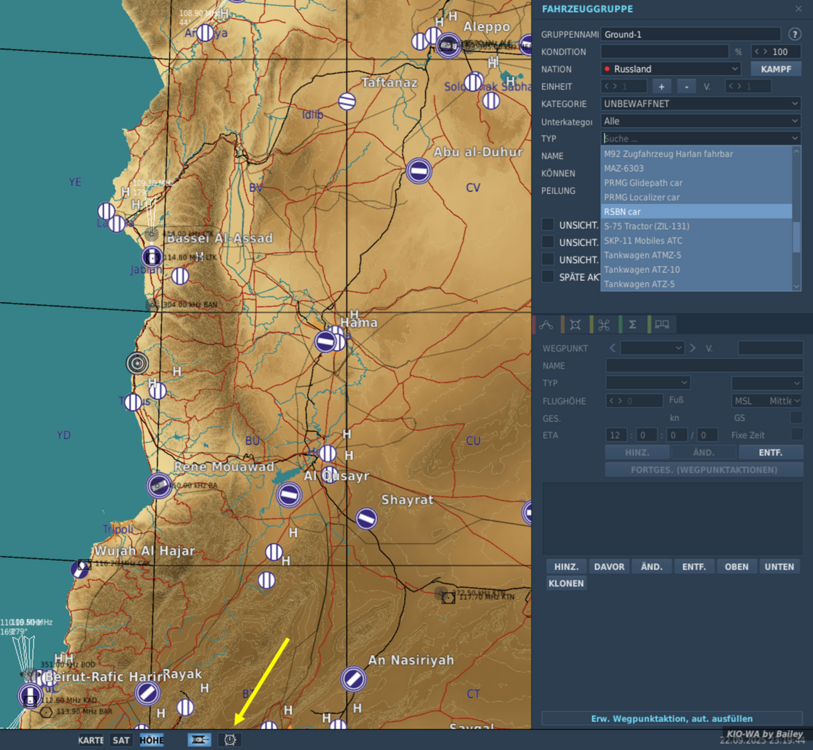Click the Shayrat airfield map icon
Image resolution: width=813 pixels, height=750 pixels.
367,518
